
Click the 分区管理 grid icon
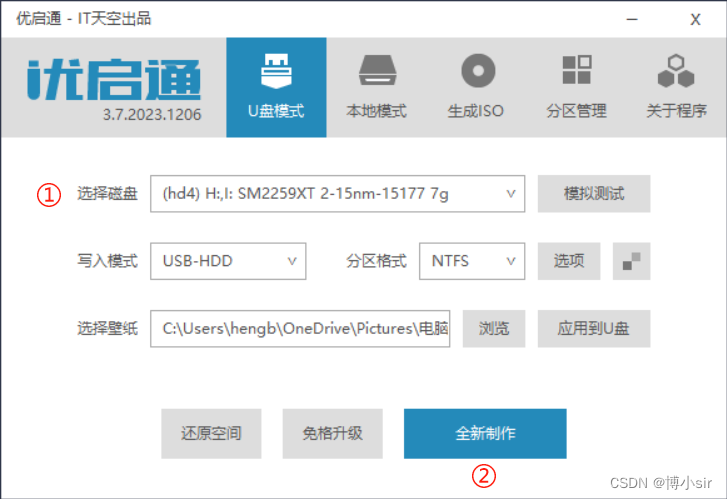tap(576, 70)
